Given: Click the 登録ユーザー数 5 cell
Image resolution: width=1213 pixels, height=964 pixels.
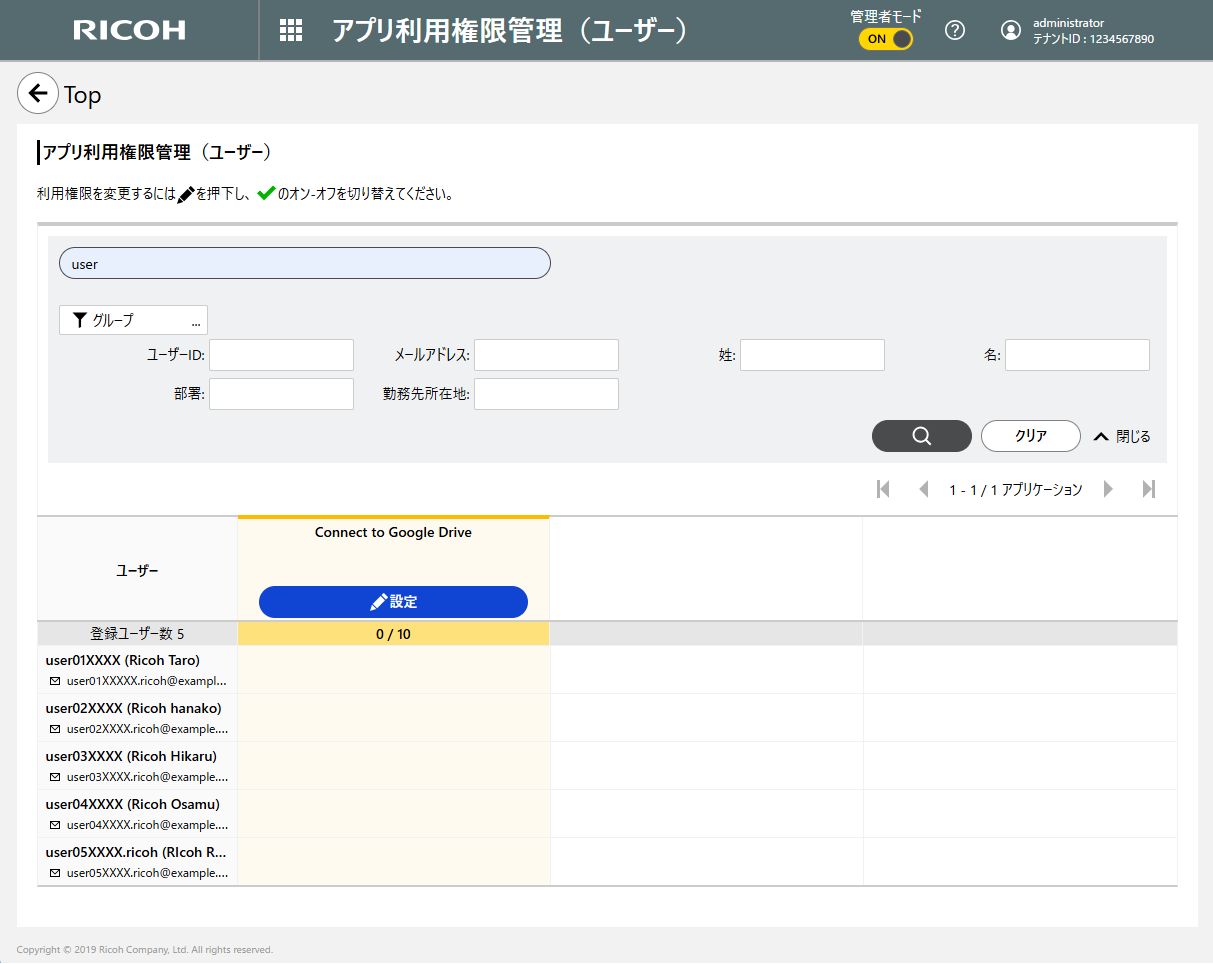Looking at the screenshot, I should pyautogui.click(x=137, y=634).
